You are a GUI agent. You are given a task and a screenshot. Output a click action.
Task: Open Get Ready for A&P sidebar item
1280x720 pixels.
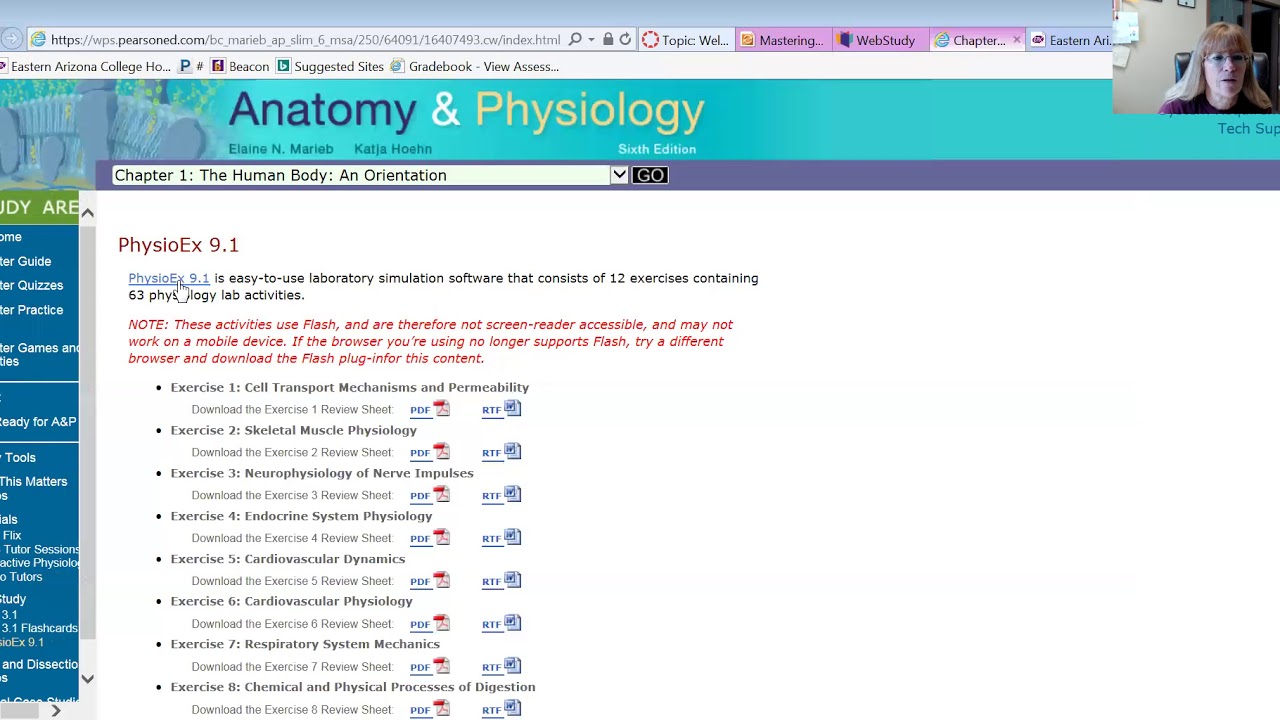click(x=38, y=422)
